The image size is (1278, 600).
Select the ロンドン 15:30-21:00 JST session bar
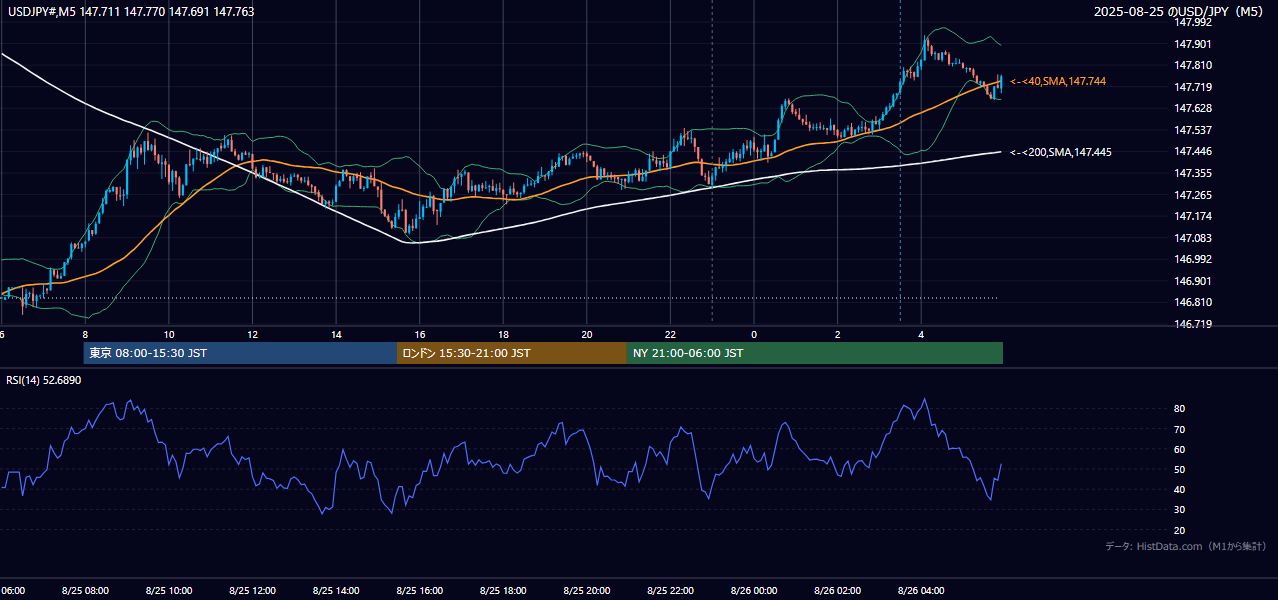512,353
